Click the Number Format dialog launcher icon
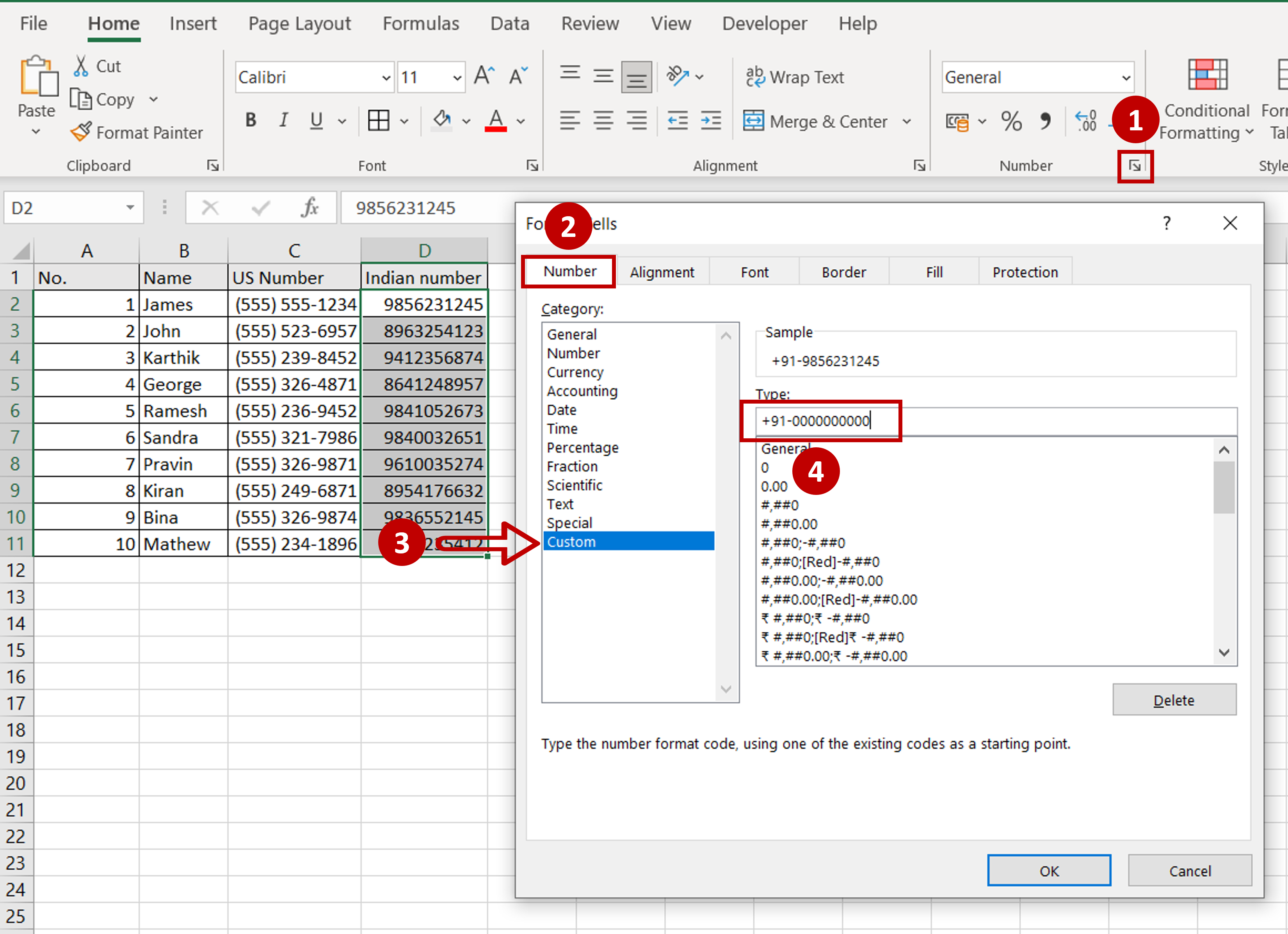This screenshot has height=934, width=1288. point(1134,164)
